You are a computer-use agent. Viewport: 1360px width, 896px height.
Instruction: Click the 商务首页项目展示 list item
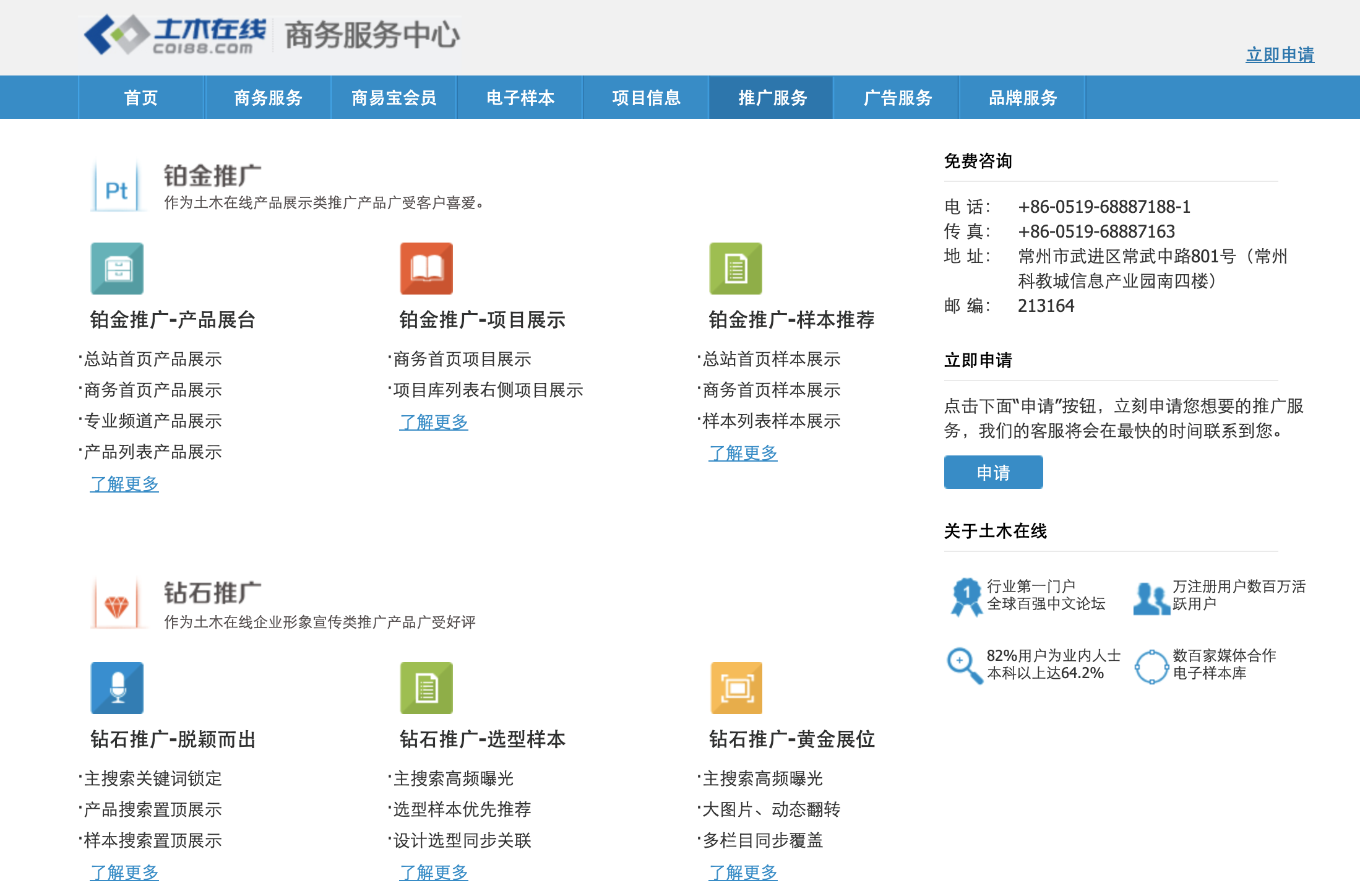point(460,359)
